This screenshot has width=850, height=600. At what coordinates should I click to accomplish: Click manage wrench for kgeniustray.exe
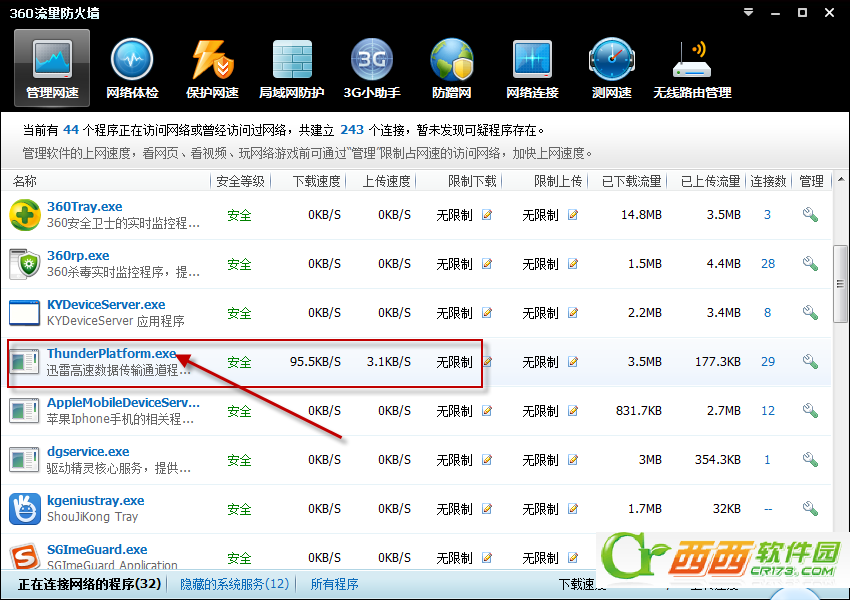[x=810, y=508]
